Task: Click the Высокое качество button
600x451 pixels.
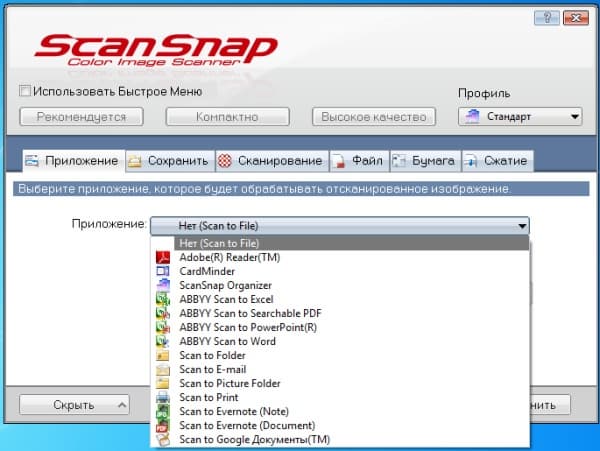Action: 374,117
